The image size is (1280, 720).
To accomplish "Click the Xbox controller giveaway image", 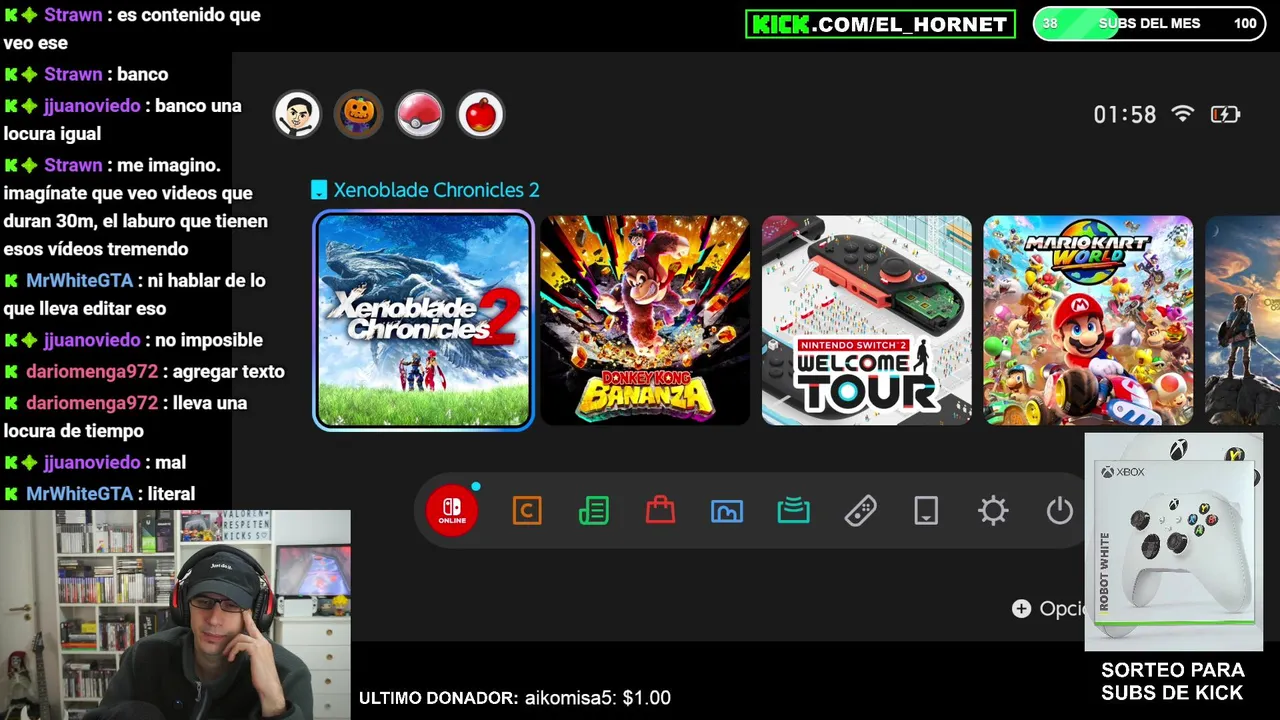I will pyautogui.click(x=1174, y=542).
